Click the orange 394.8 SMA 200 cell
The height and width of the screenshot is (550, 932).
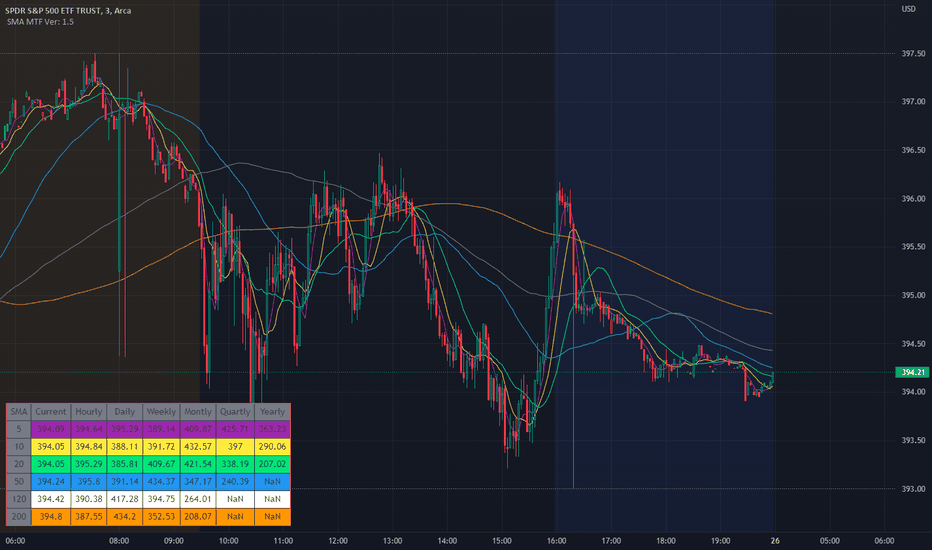51,517
